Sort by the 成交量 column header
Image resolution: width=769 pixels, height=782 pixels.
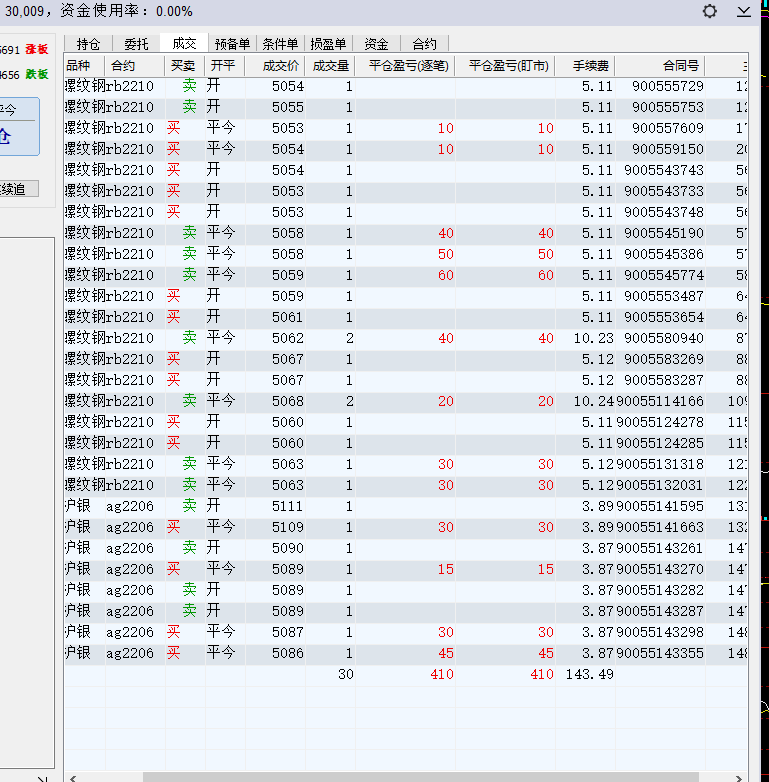330,65
